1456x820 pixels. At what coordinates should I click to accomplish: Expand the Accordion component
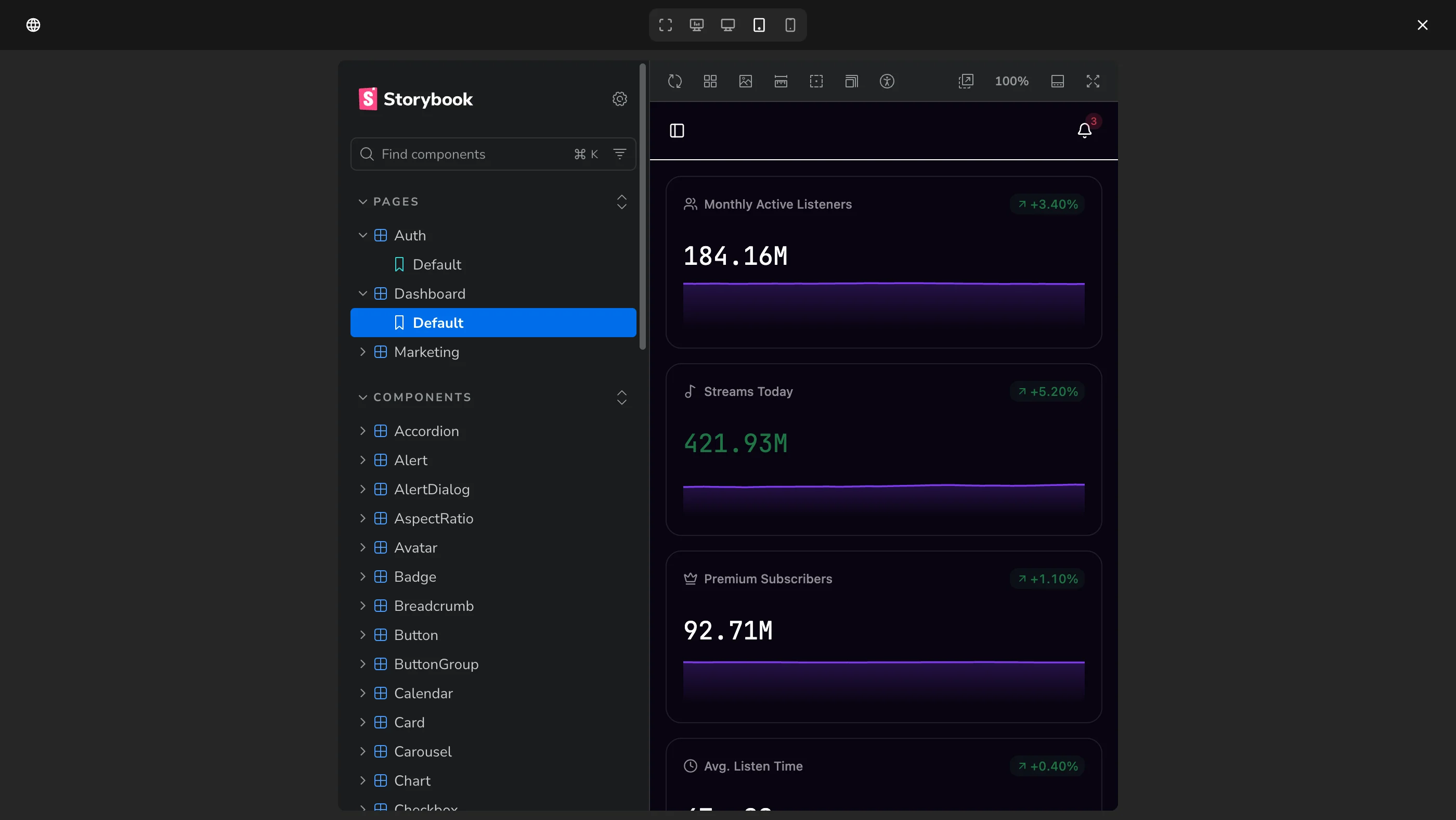tap(493, 431)
